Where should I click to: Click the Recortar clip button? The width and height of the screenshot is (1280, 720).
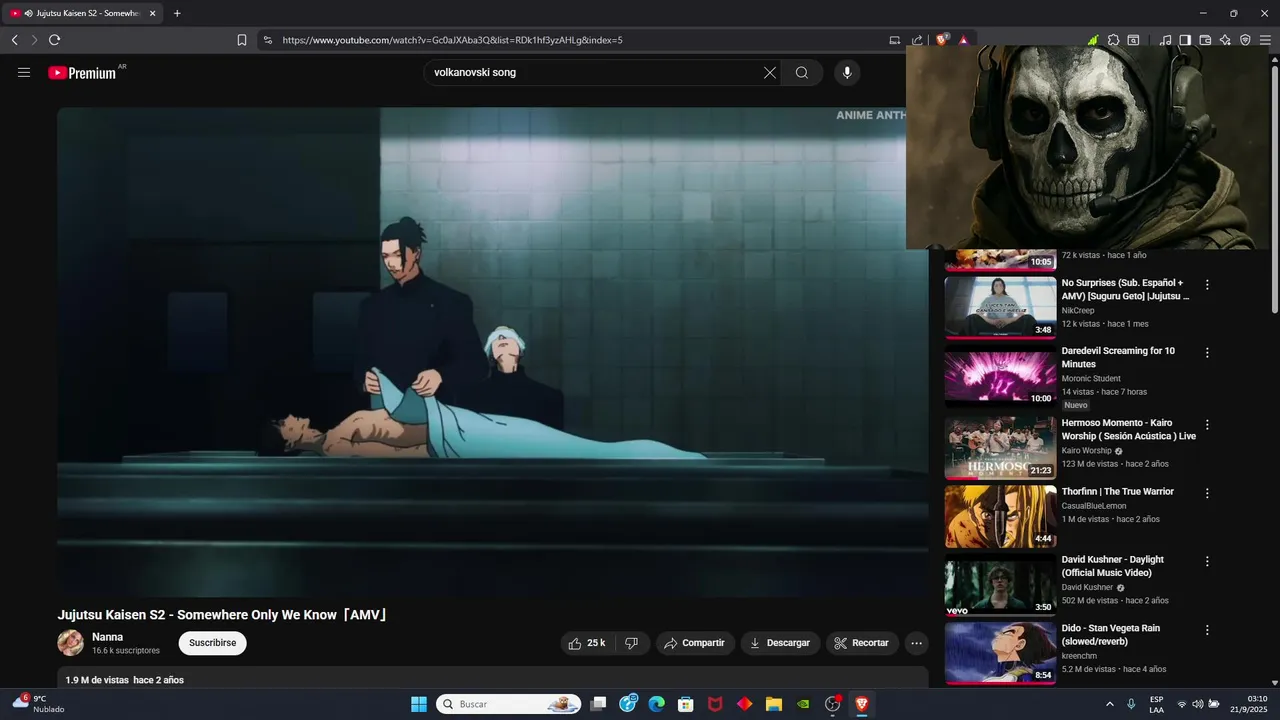pyautogui.click(x=862, y=643)
